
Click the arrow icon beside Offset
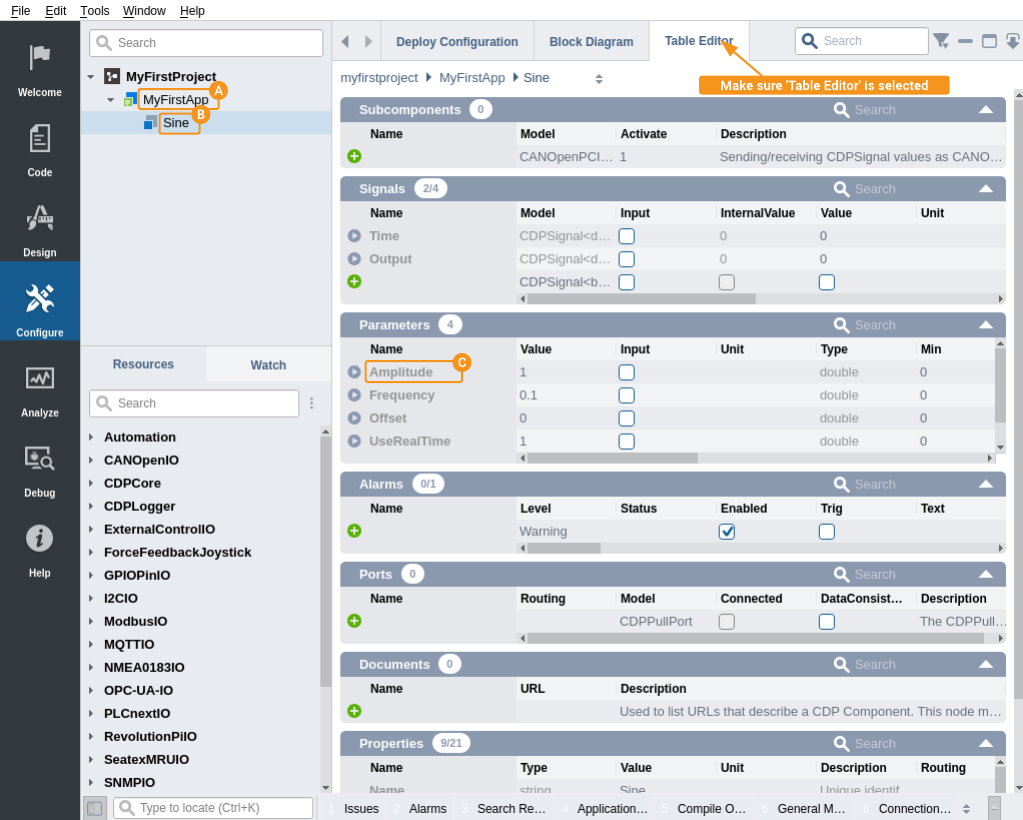(x=354, y=418)
